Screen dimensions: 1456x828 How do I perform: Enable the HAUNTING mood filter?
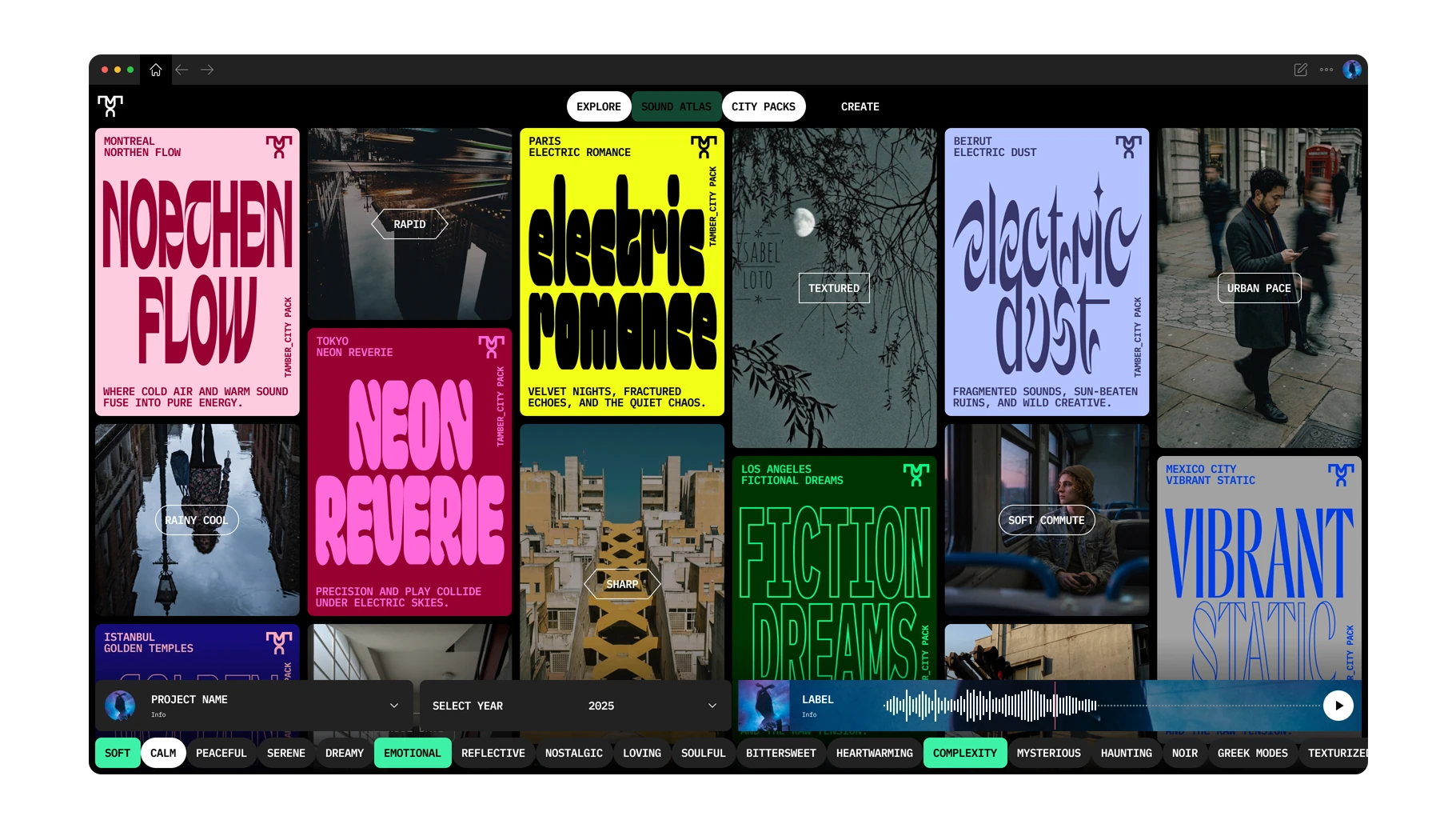coord(1127,753)
